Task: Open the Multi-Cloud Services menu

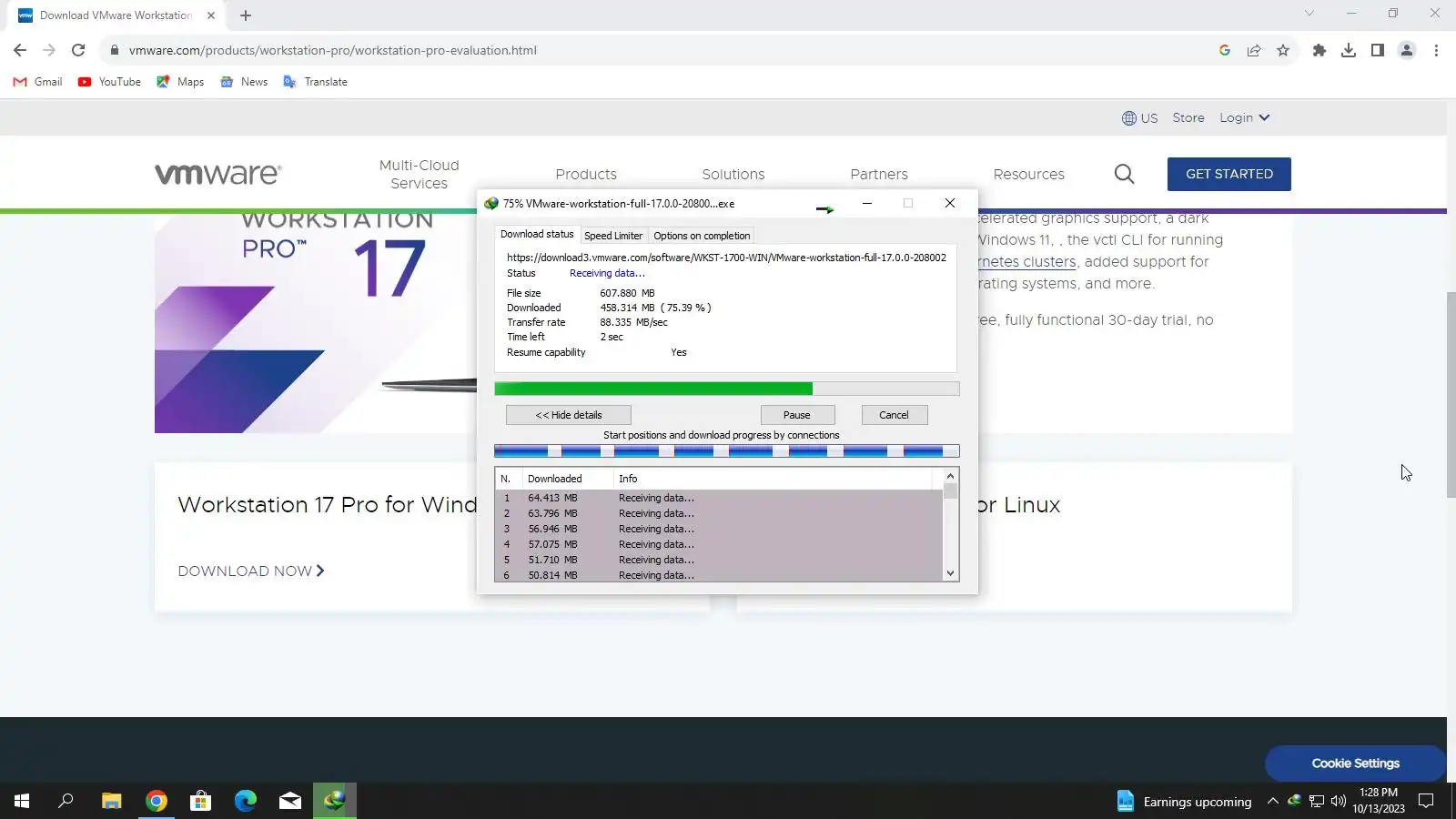Action: pyautogui.click(x=420, y=174)
